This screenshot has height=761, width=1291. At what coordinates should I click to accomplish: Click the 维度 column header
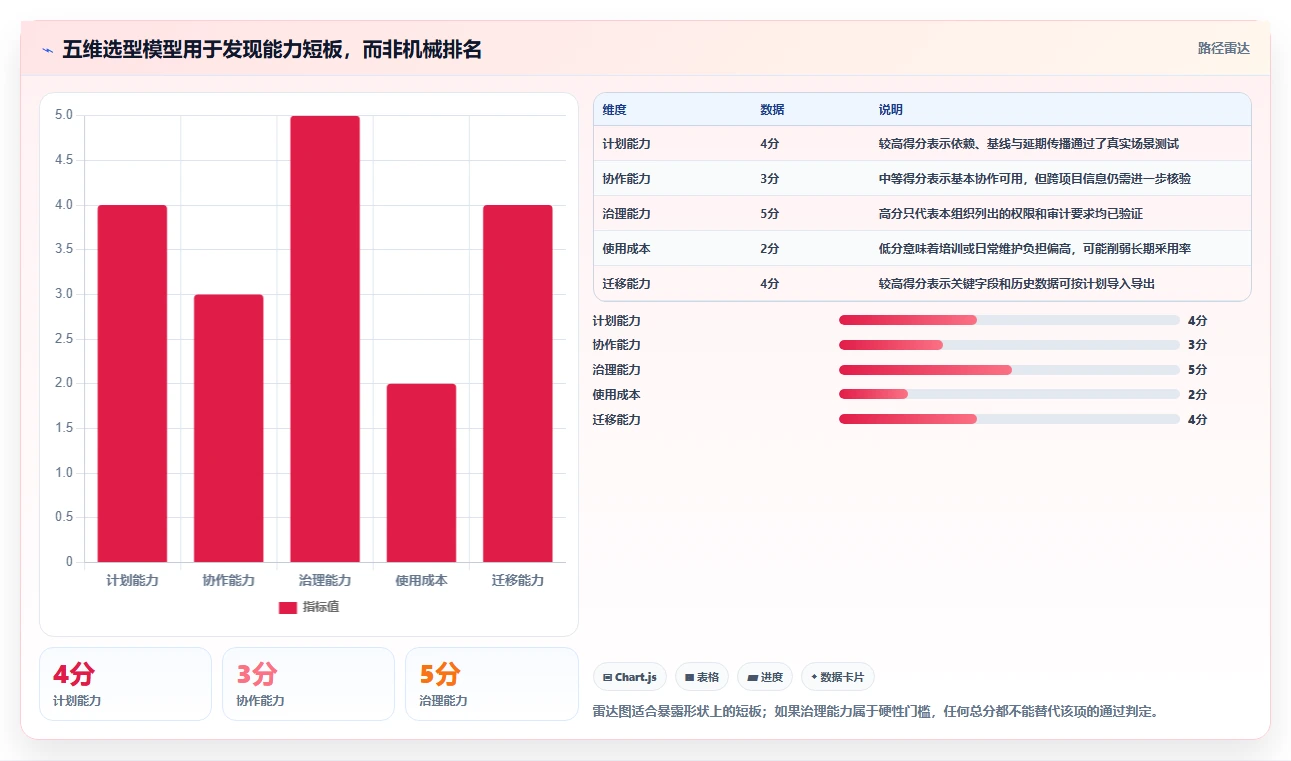pyautogui.click(x=615, y=109)
